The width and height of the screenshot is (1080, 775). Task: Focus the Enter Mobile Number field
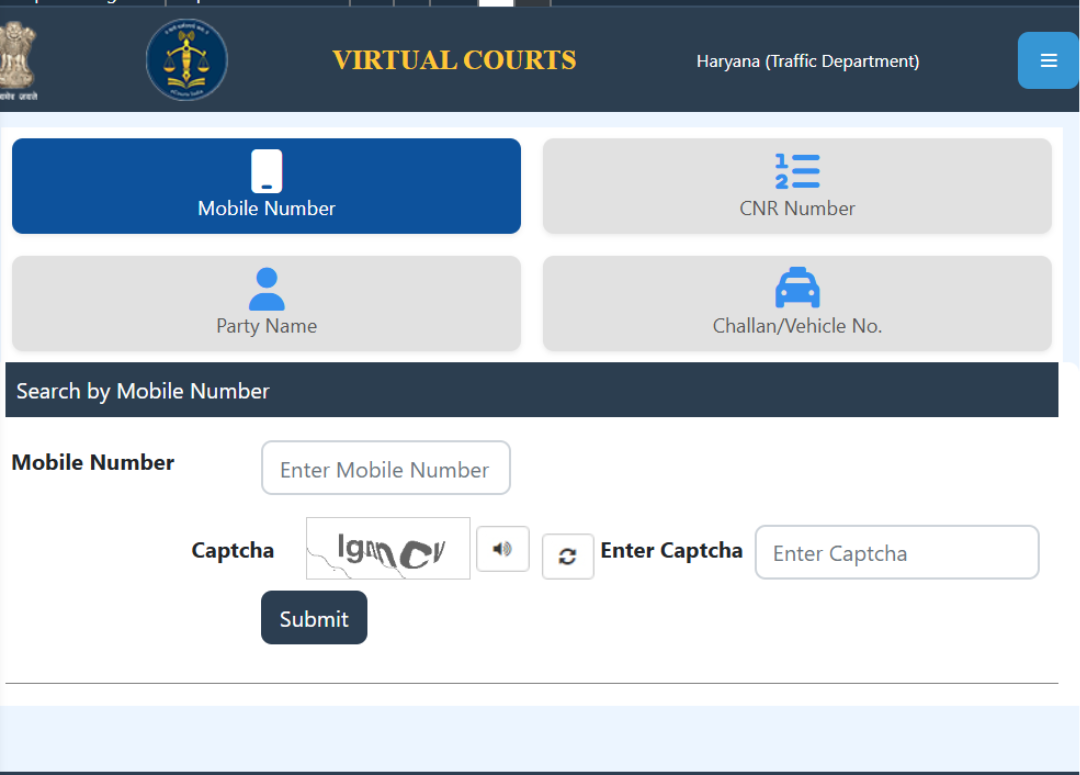tap(385, 468)
